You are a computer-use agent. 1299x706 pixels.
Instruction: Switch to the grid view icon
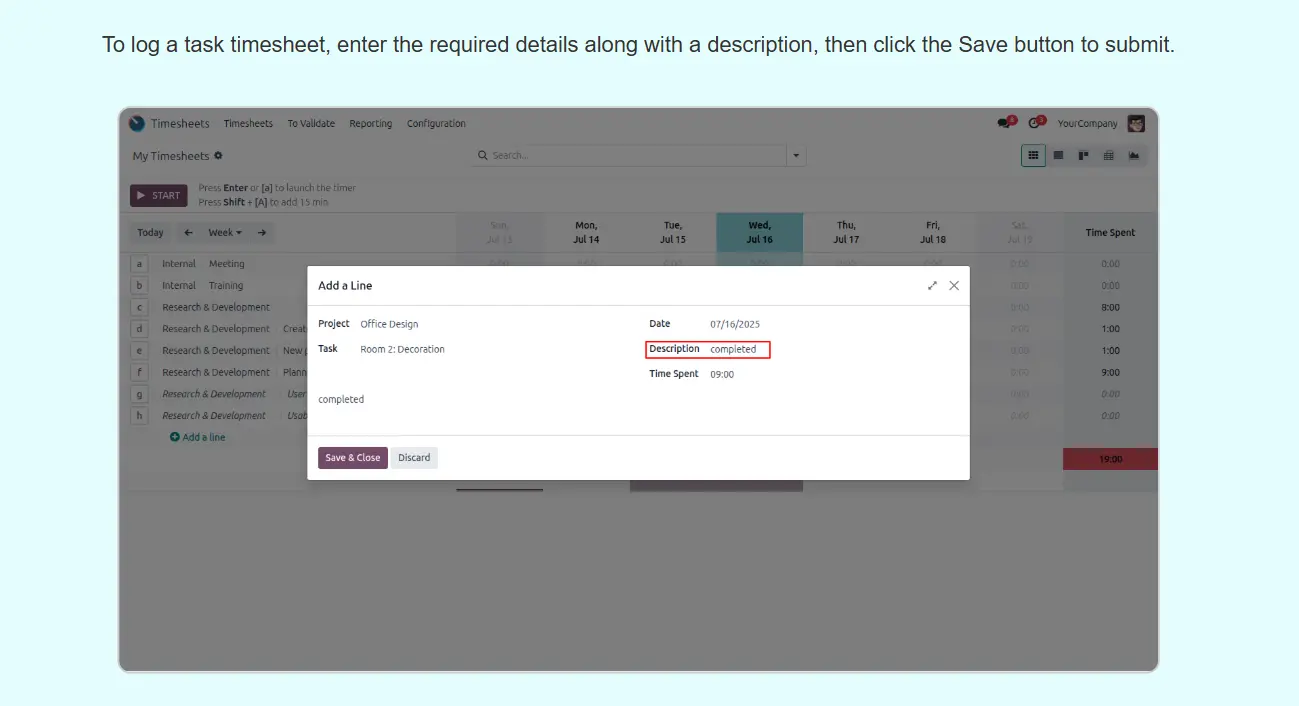pos(1033,156)
